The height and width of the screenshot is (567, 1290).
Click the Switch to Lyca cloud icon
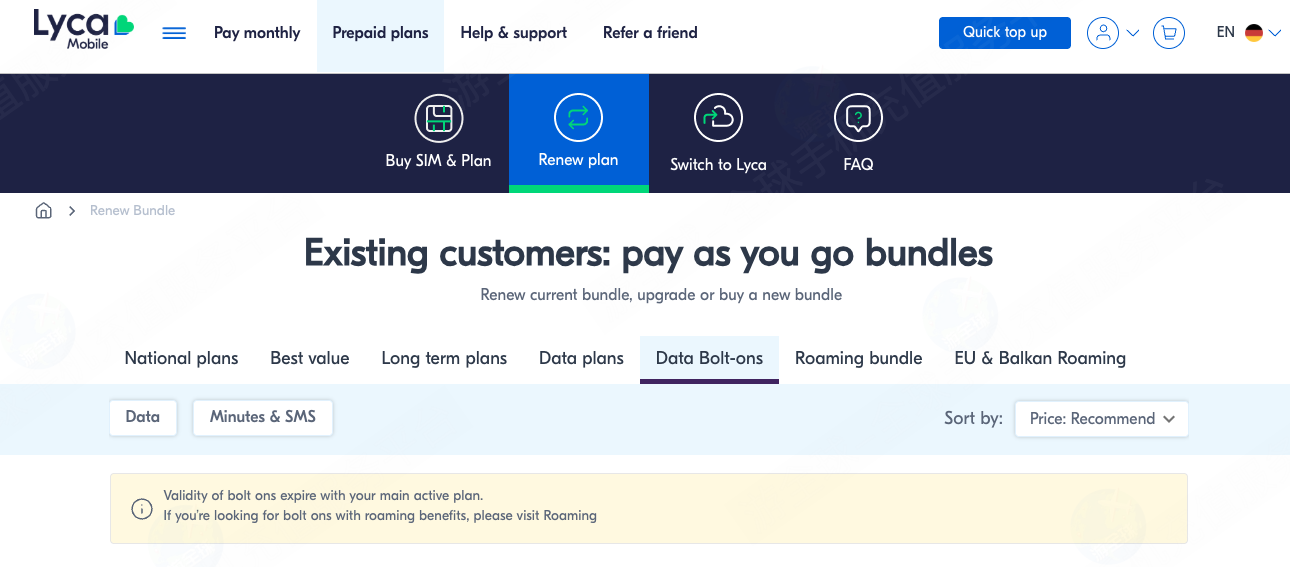[x=718, y=119]
